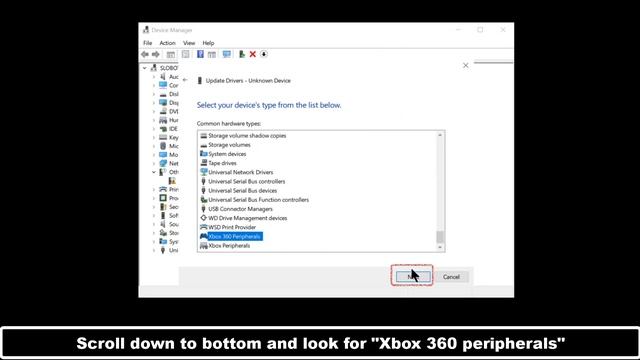Select the IDE tree item
Image resolution: width=640 pixels, height=360 pixels.
[173, 129]
